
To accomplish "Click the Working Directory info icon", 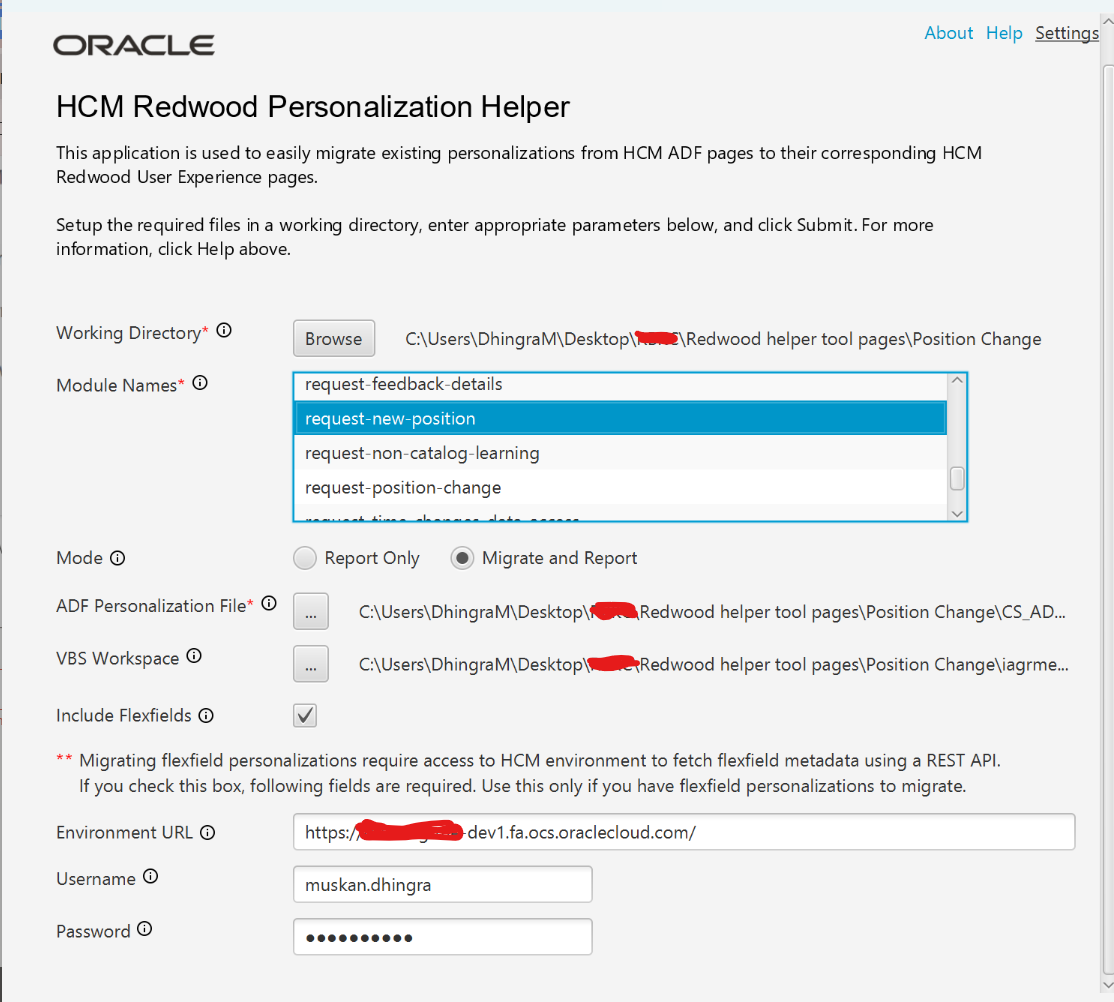I will (x=224, y=330).
